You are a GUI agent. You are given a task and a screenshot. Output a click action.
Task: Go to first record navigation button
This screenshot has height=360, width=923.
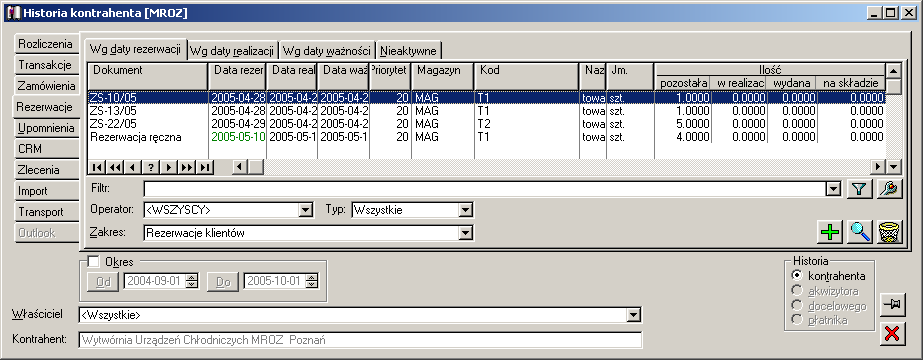pyautogui.click(x=97, y=167)
